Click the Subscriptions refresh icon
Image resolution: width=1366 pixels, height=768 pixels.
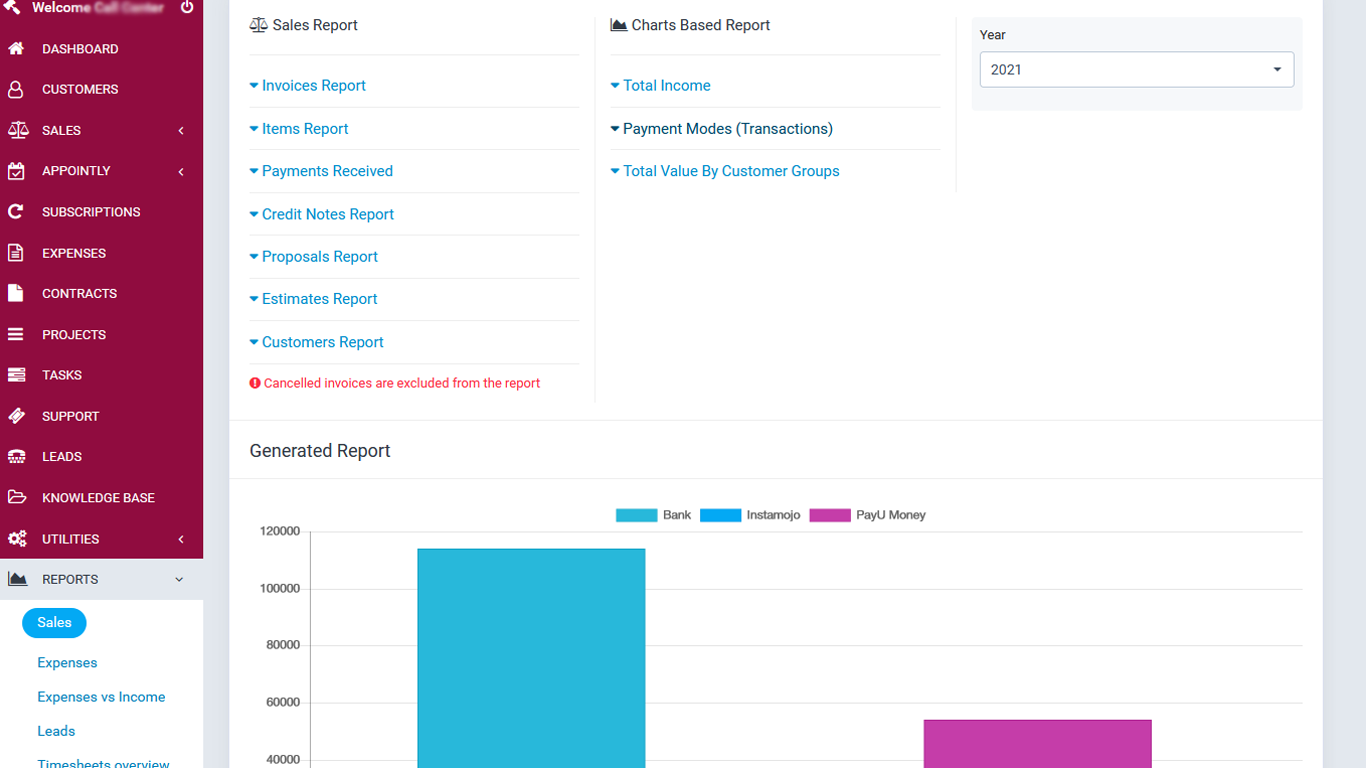[x=16, y=212]
